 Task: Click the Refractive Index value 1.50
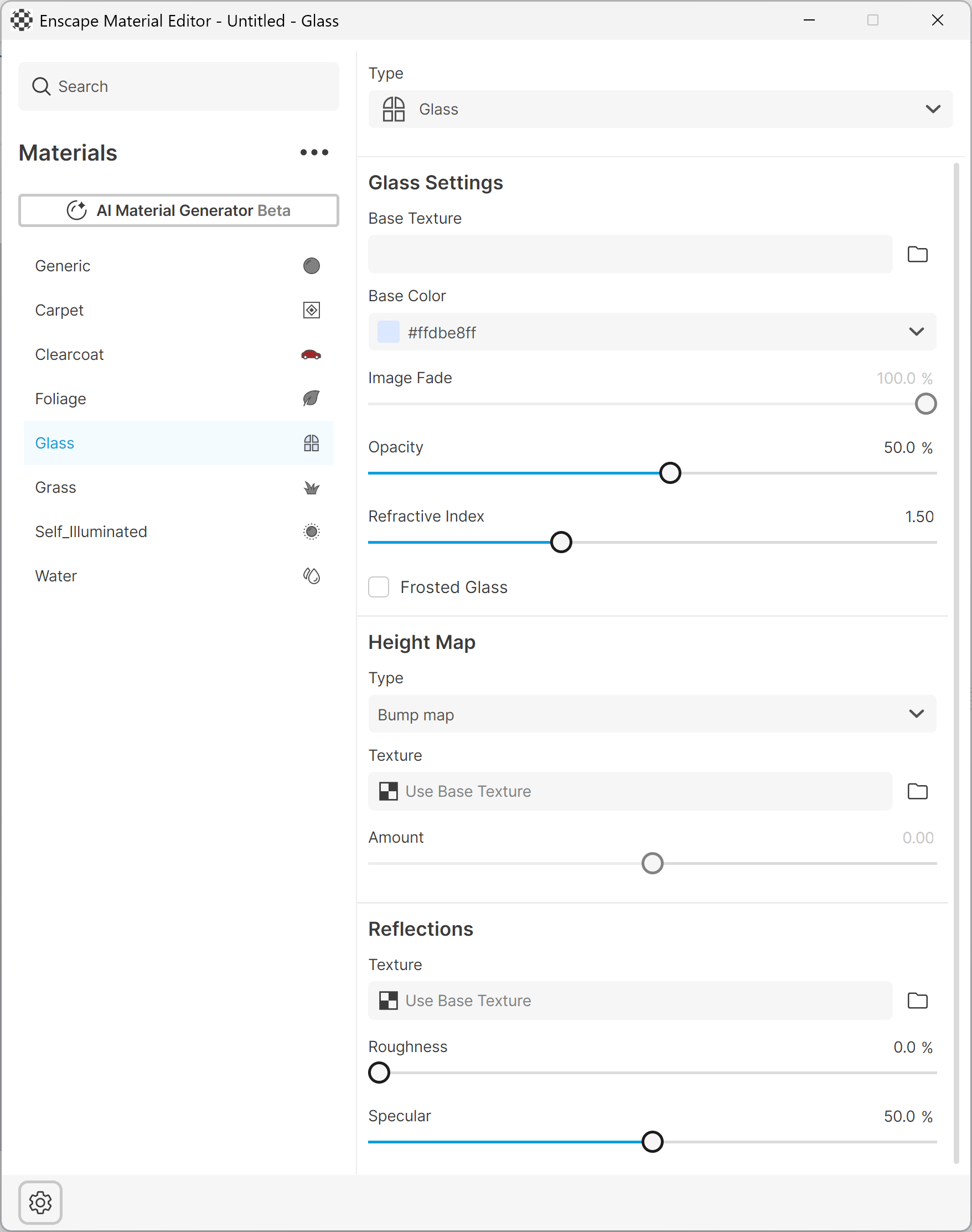point(919,517)
